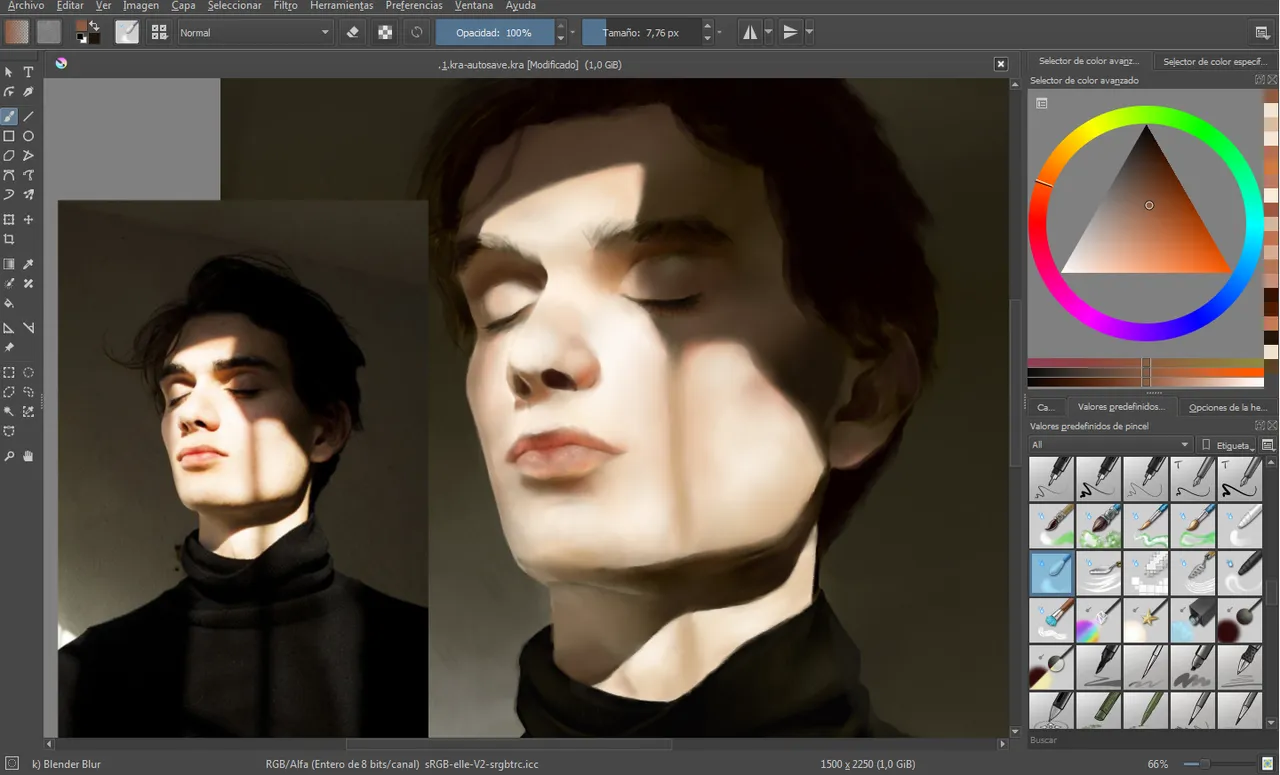Expand the brush size options arrow
The width and height of the screenshot is (1280, 775).
720,32
